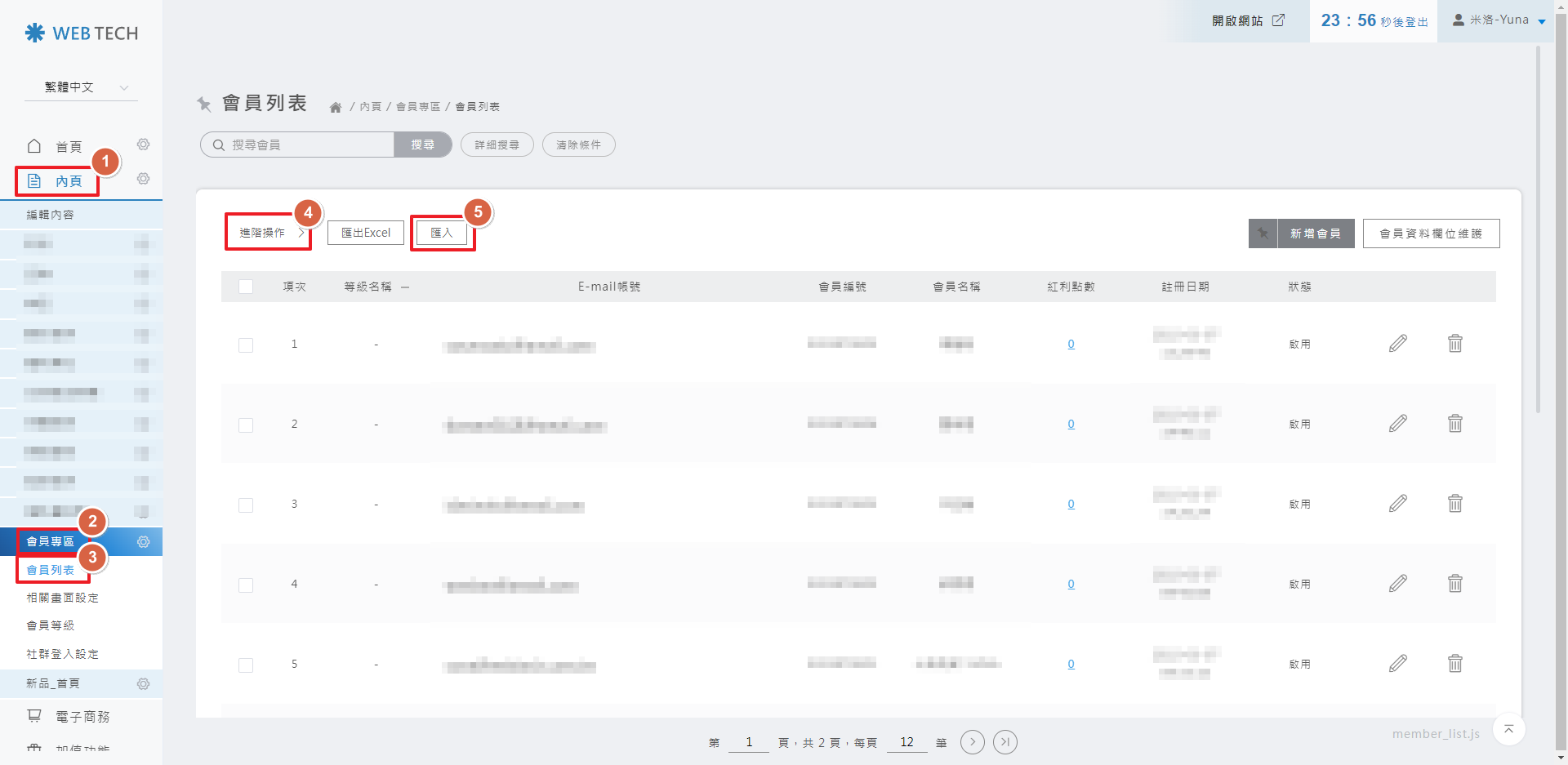Screen dimensions: 1568x765
Task: Click the 匯出Excel button
Action: pos(366,233)
